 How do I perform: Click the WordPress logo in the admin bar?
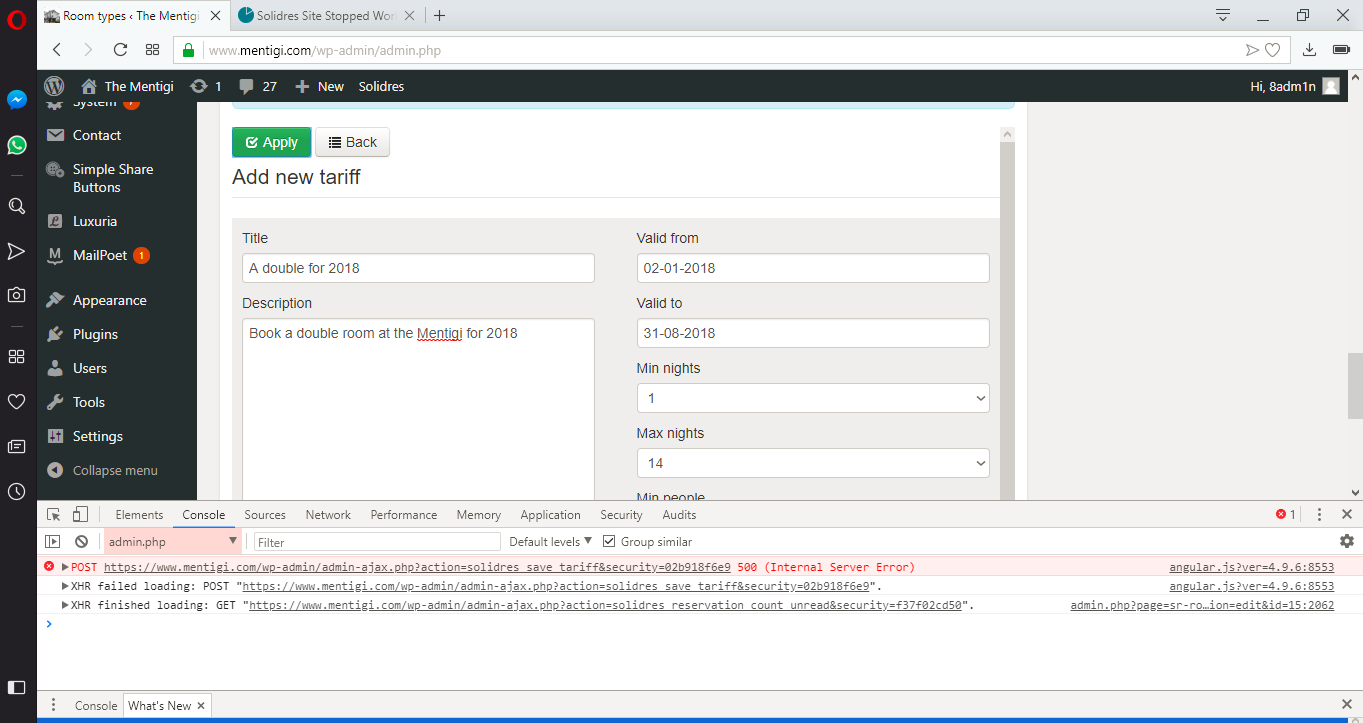[54, 87]
